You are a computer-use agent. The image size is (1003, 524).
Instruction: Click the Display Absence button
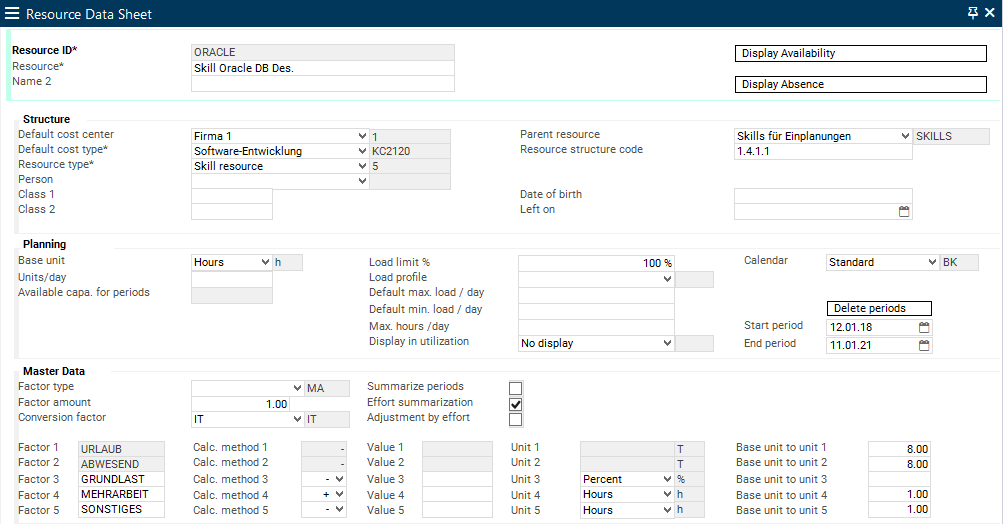[860, 85]
